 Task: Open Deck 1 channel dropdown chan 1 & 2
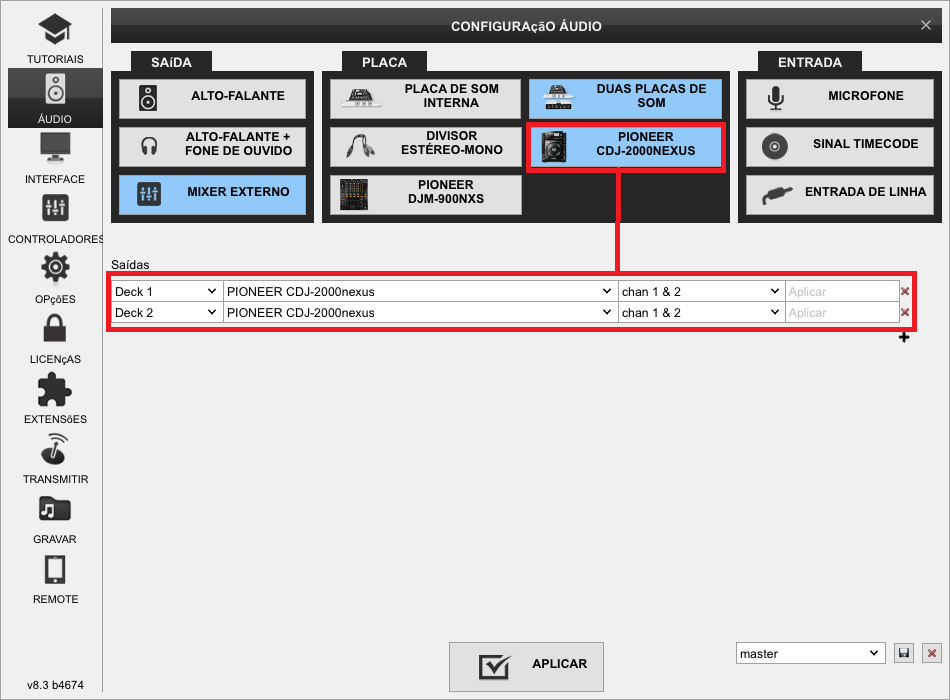coord(702,292)
